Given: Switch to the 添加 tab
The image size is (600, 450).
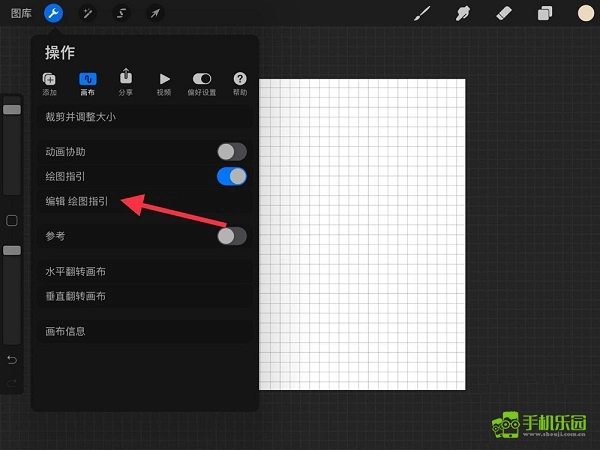Looking at the screenshot, I should 50,83.
